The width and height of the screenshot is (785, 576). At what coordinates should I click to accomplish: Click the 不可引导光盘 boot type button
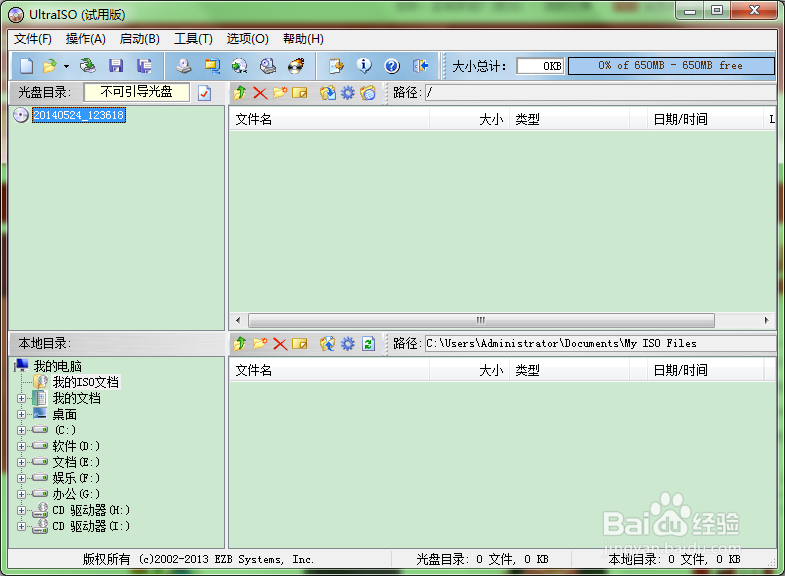(x=137, y=92)
